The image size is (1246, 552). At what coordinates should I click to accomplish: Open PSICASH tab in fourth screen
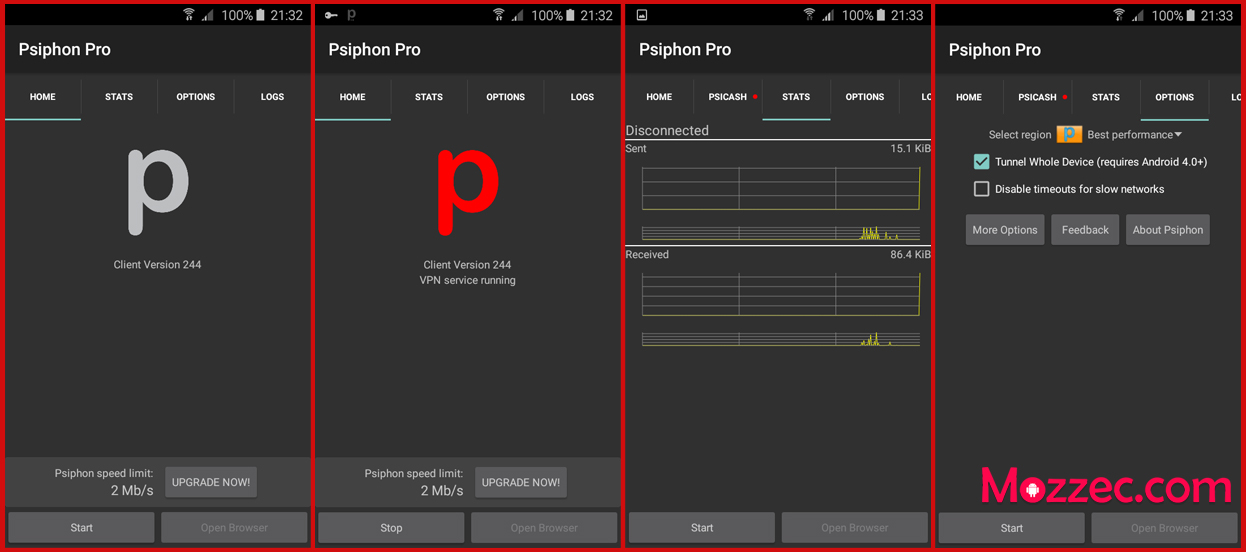pyautogui.click(x=1038, y=97)
